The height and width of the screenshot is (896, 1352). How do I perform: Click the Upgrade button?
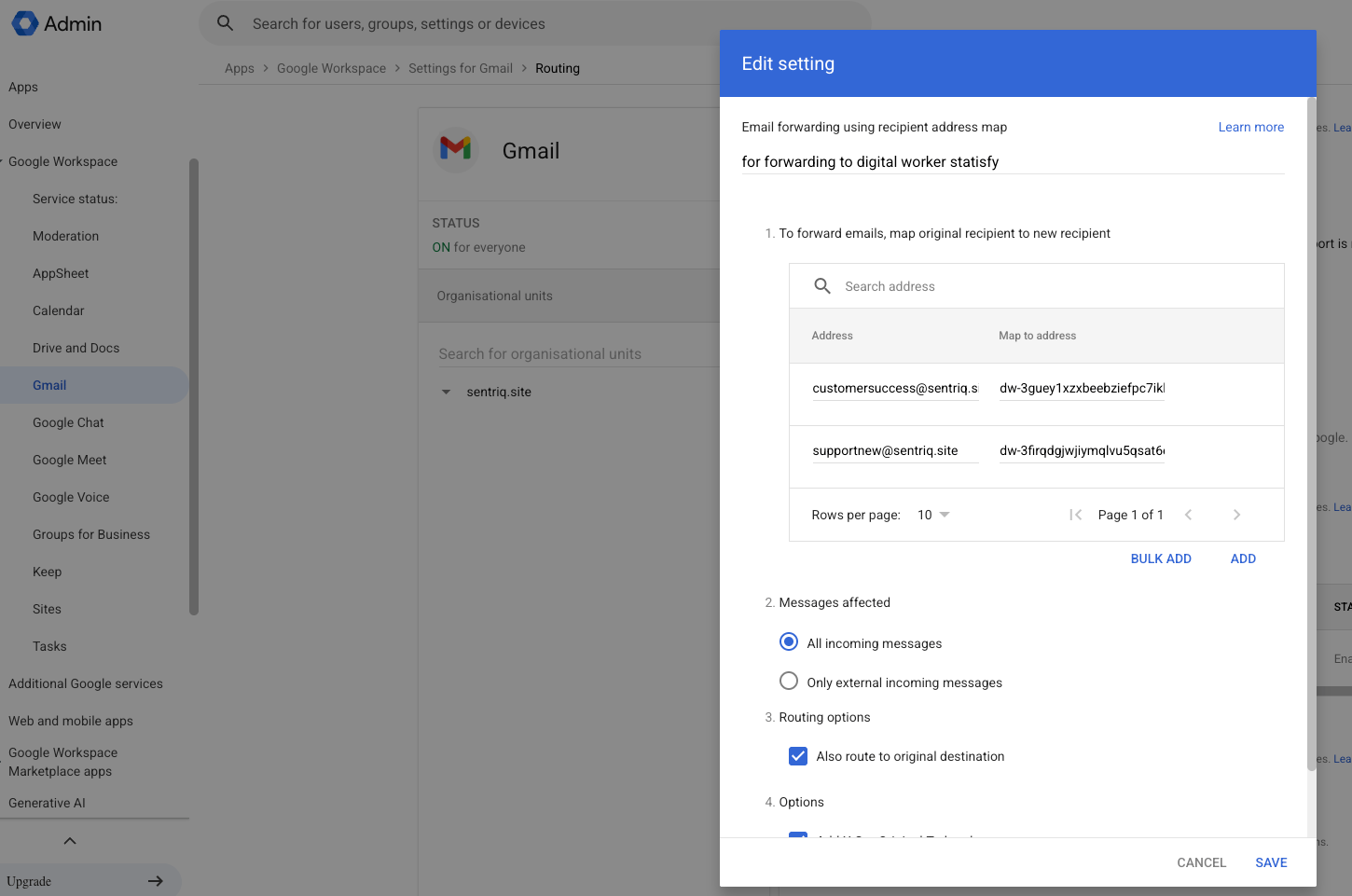[x=90, y=880]
